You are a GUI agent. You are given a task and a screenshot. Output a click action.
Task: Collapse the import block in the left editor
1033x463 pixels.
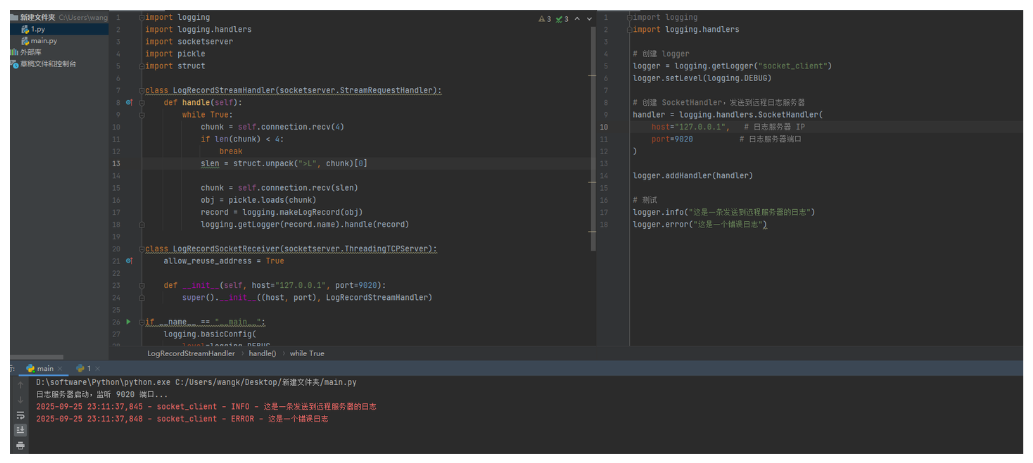142,18
